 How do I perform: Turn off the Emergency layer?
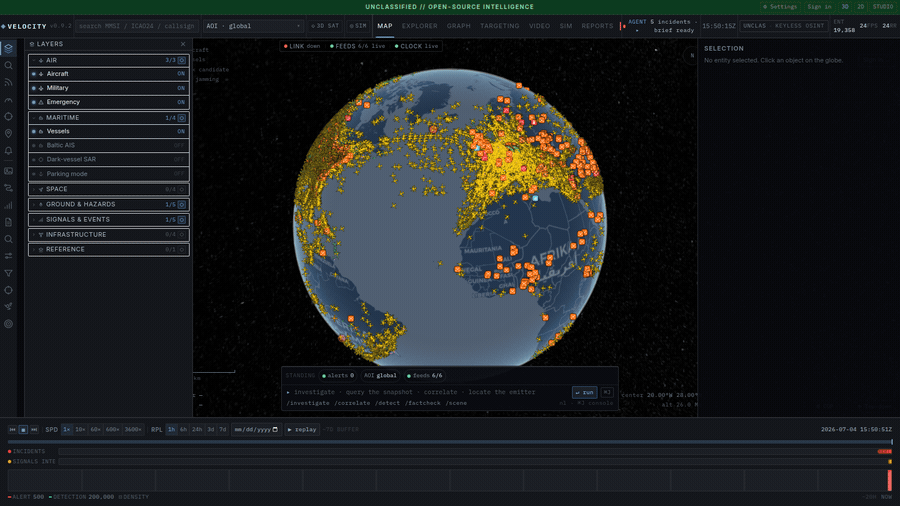[109, 102]
